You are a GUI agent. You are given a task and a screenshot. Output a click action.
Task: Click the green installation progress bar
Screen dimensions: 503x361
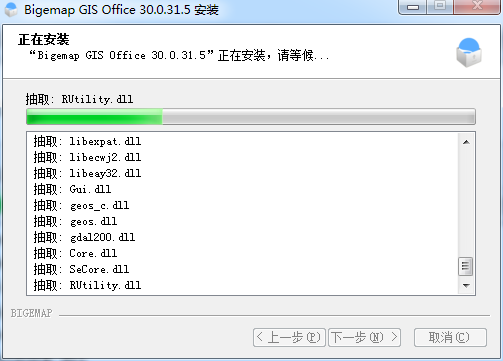(x=251, y=117)
